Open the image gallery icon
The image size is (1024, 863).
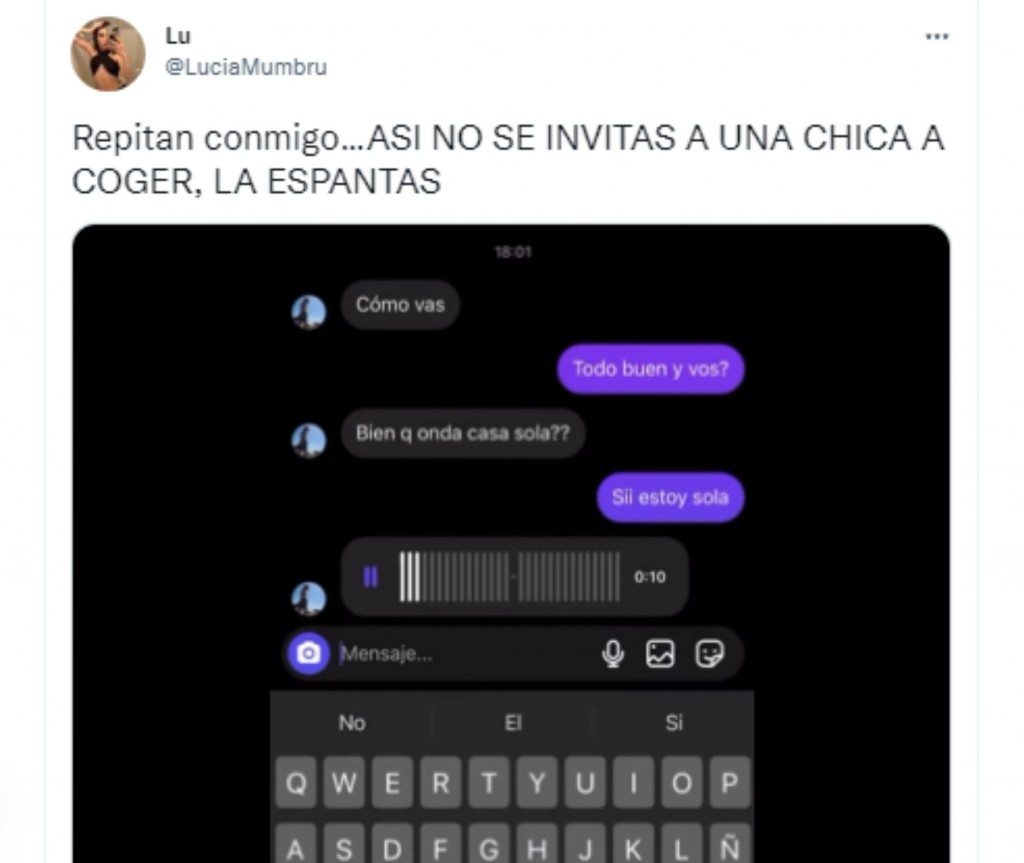(660, 653)
